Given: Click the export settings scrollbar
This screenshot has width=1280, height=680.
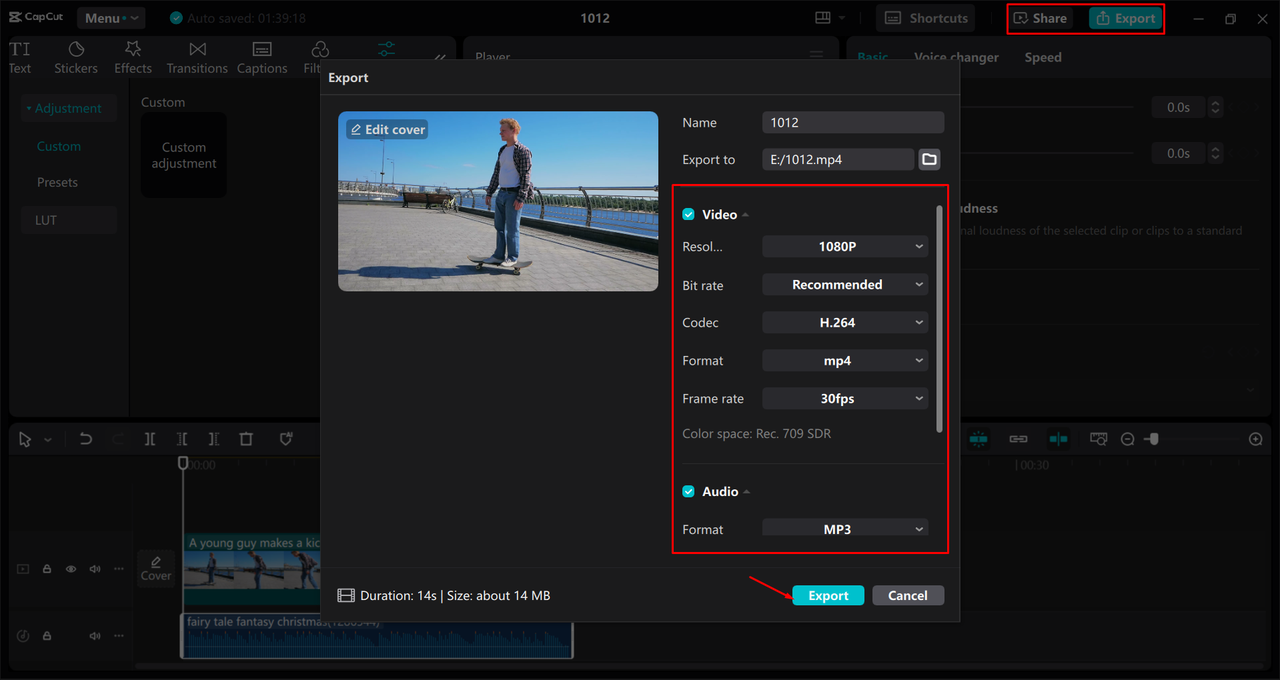Looking at the screenshot, I should 939,319.
